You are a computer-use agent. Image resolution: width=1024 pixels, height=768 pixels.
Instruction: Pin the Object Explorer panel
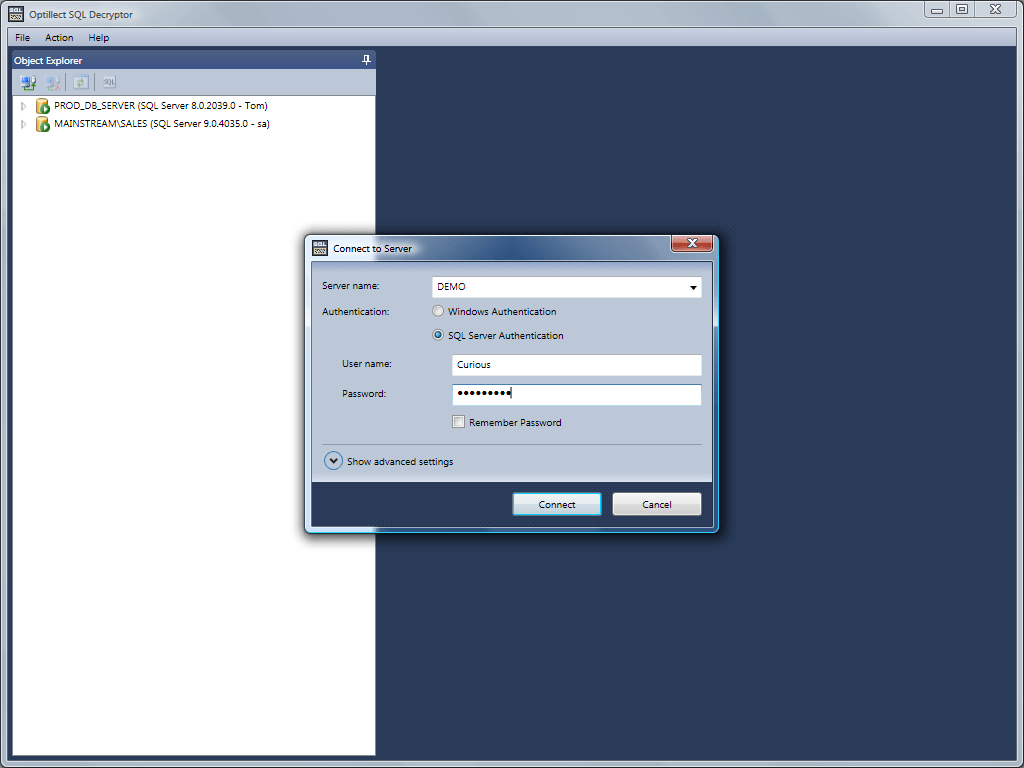[366, 60]
